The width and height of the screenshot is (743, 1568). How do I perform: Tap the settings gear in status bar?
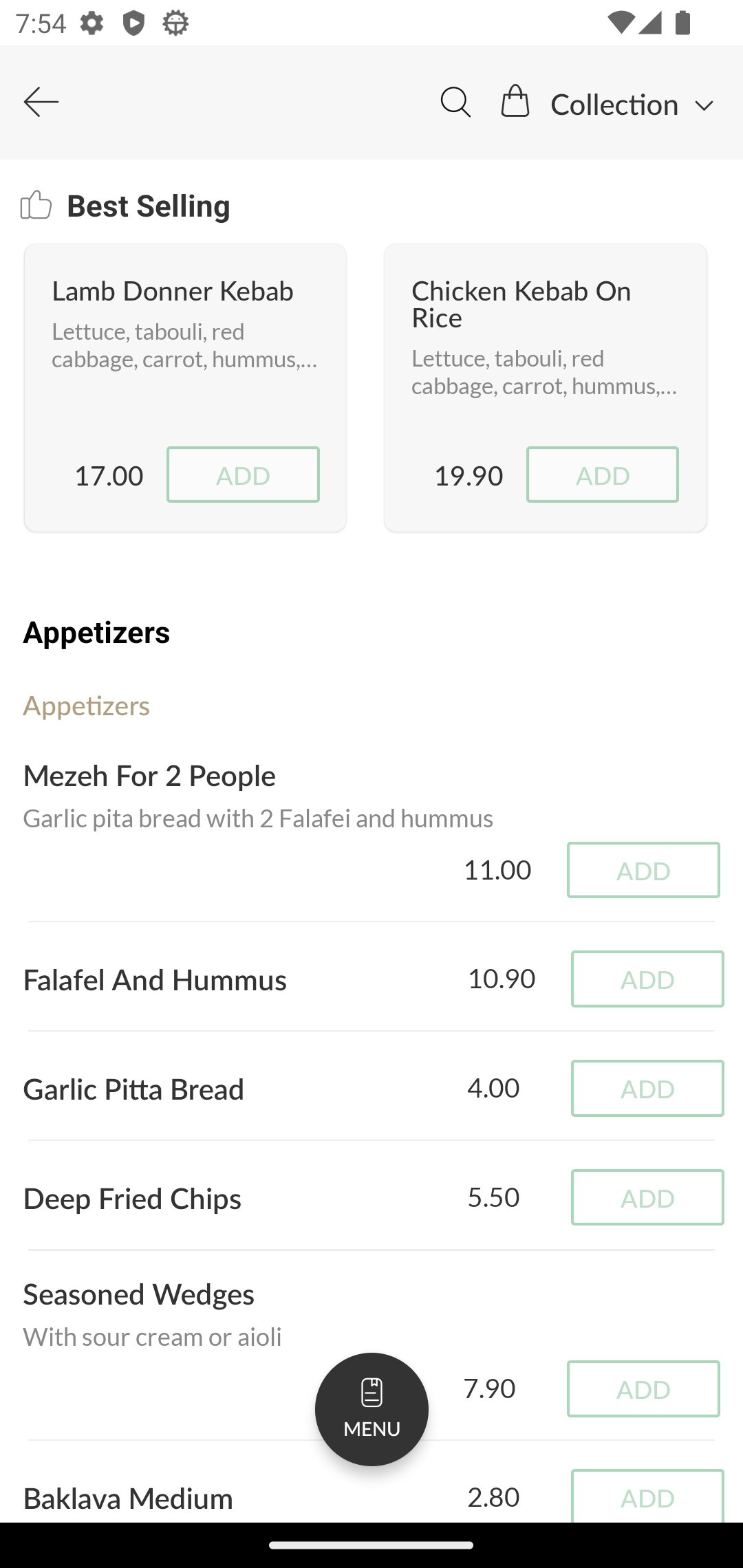point(91,23)
